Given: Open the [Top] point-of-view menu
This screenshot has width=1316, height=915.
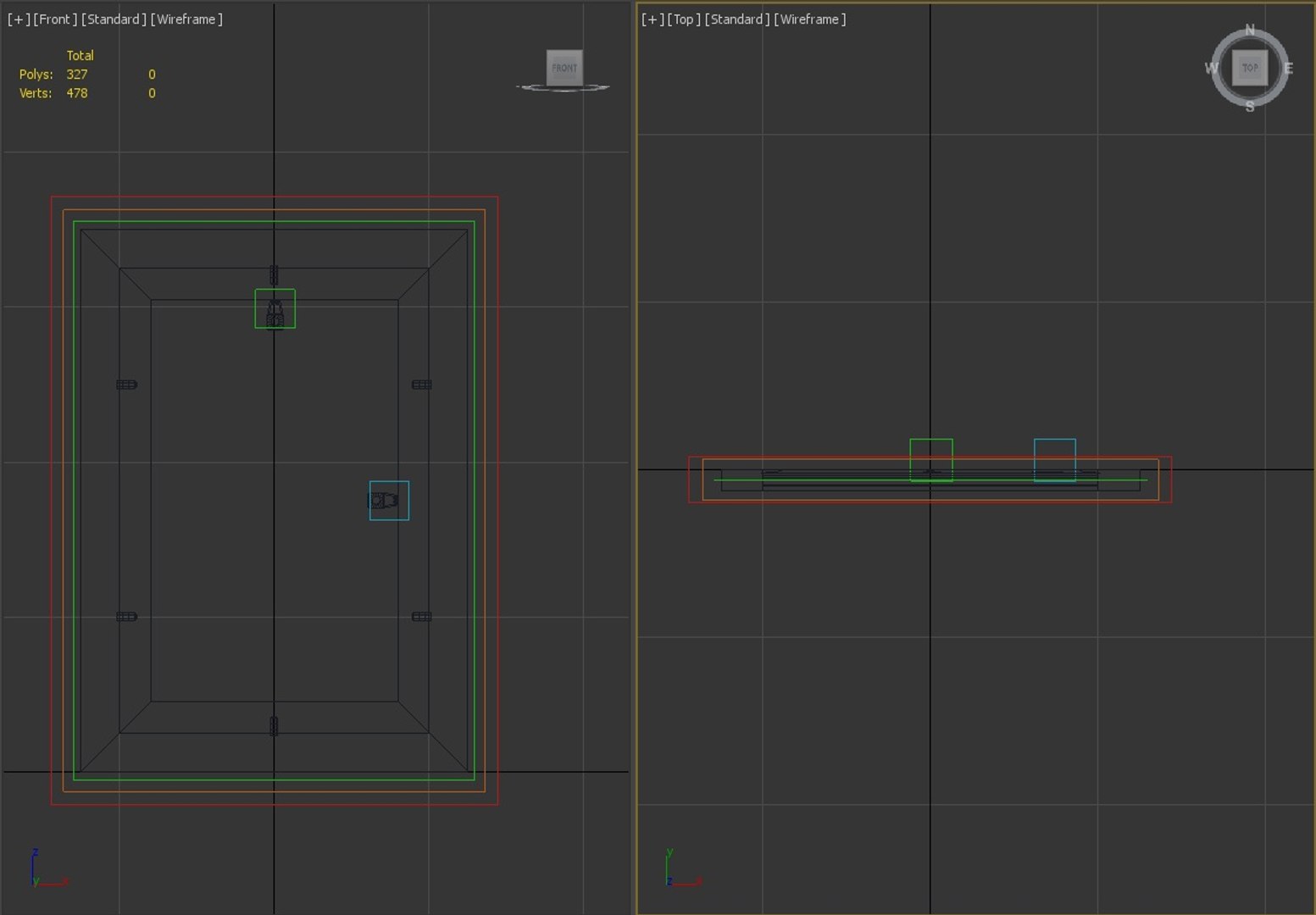Looking at the screenshot, I should [x=684, y=19].
